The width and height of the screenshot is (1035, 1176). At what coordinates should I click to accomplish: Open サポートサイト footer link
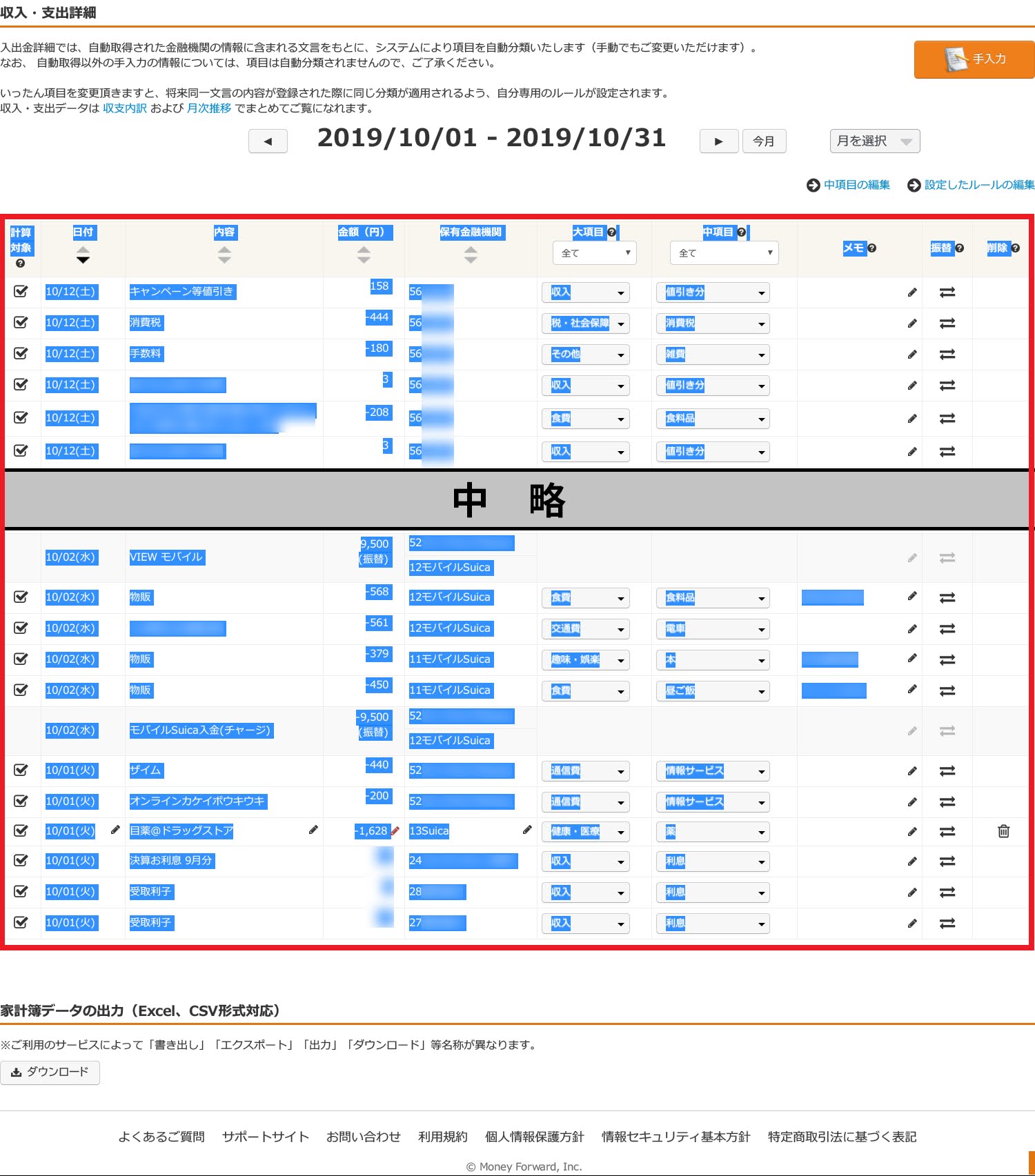pos(266,1137)
